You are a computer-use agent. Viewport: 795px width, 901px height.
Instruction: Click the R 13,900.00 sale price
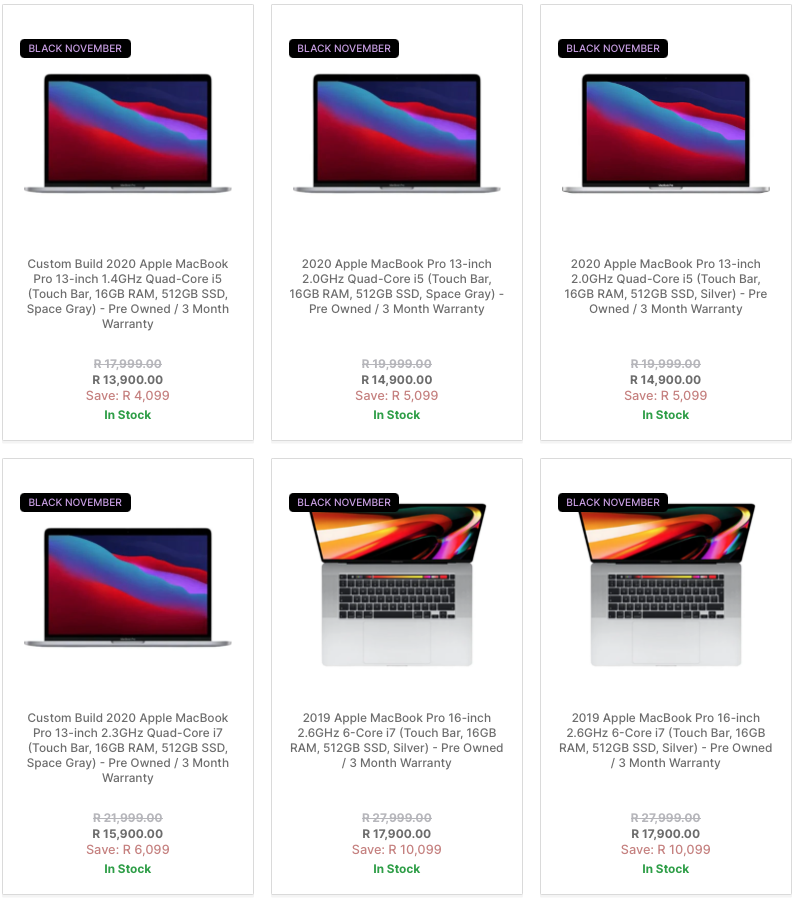128,380
